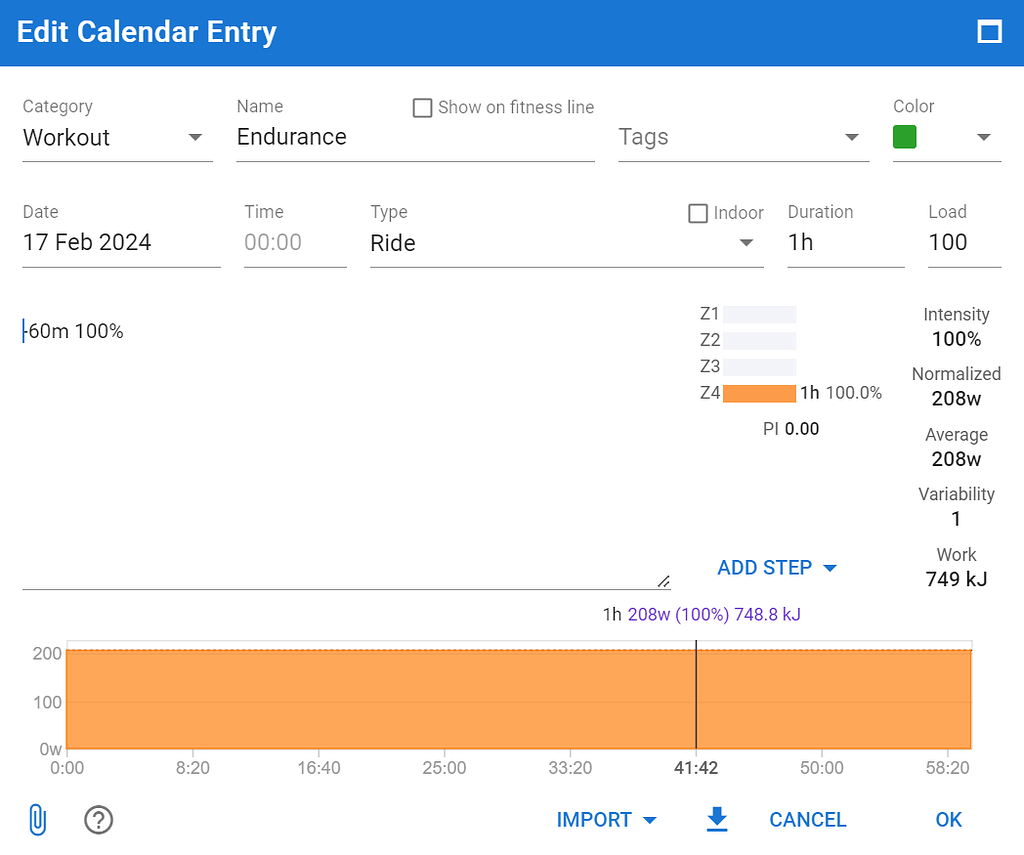Click the 50:00 axis label on chart
This screenshot has height=855, width=1024.
coord(822,767)
